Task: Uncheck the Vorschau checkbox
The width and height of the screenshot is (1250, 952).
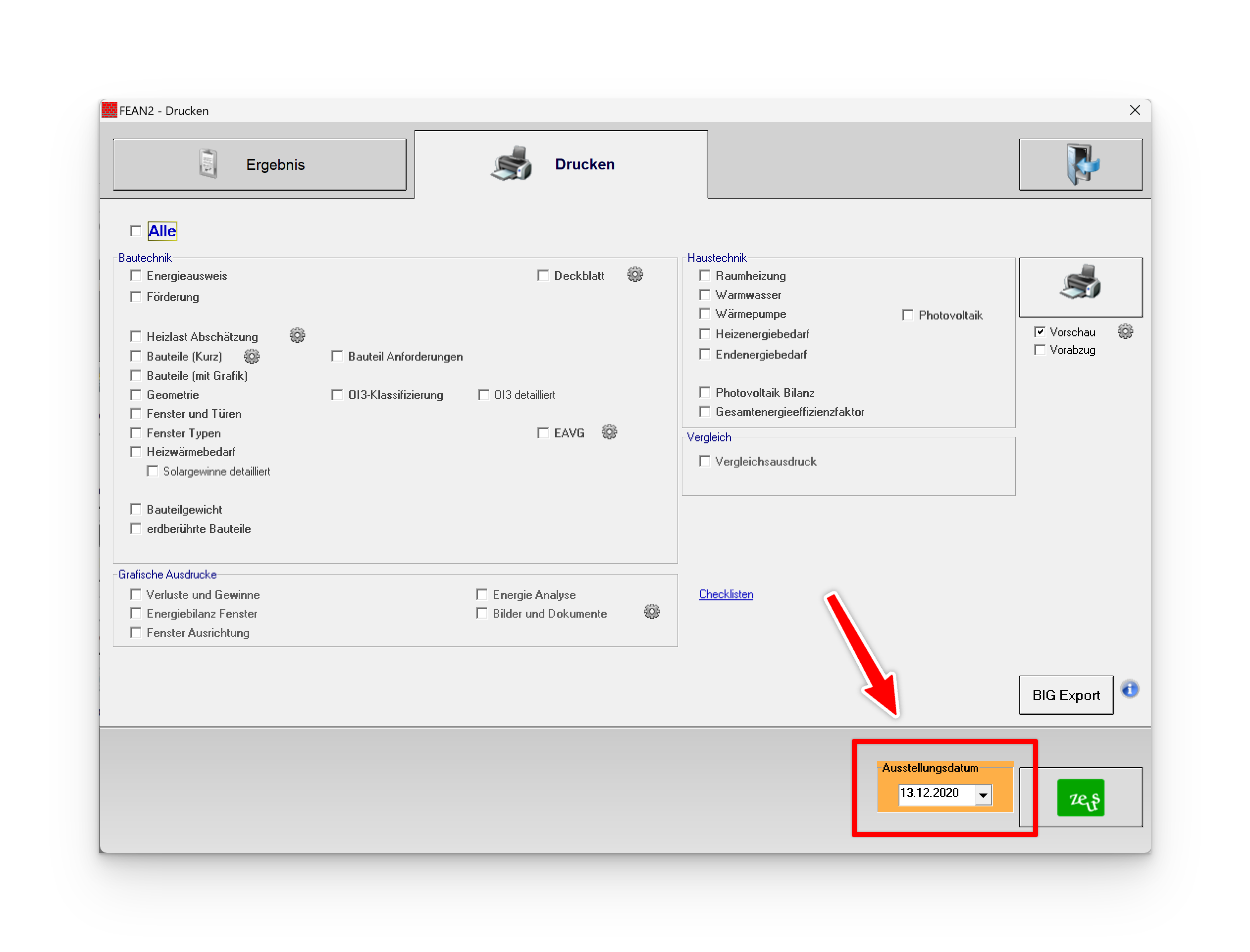Action: pos(1040,332)
